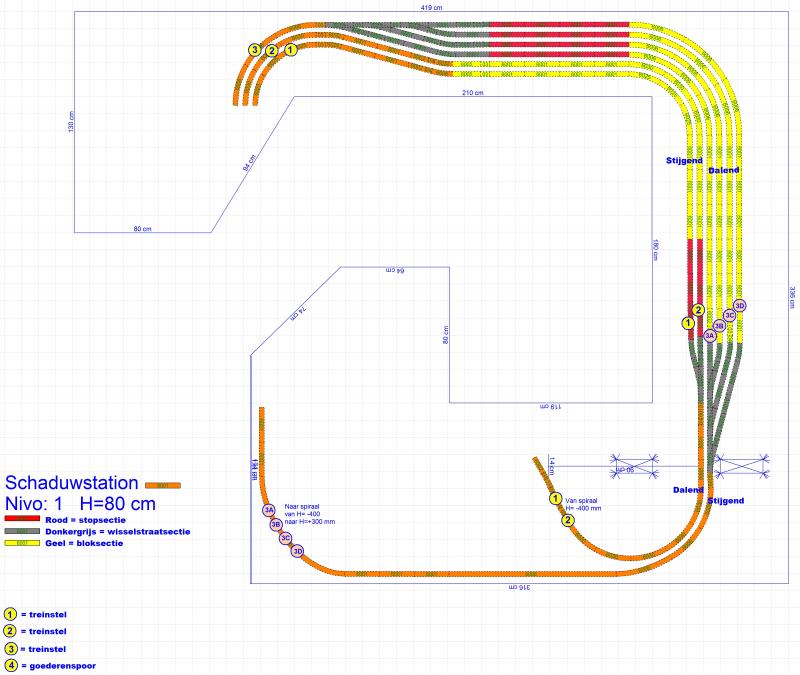The width and height of the screenshot is (800, 675).
Task: Click the 'Donkergrijs = wisselstraatsectie' legend label
Action: pyautogui.click(x=117, y=532)
